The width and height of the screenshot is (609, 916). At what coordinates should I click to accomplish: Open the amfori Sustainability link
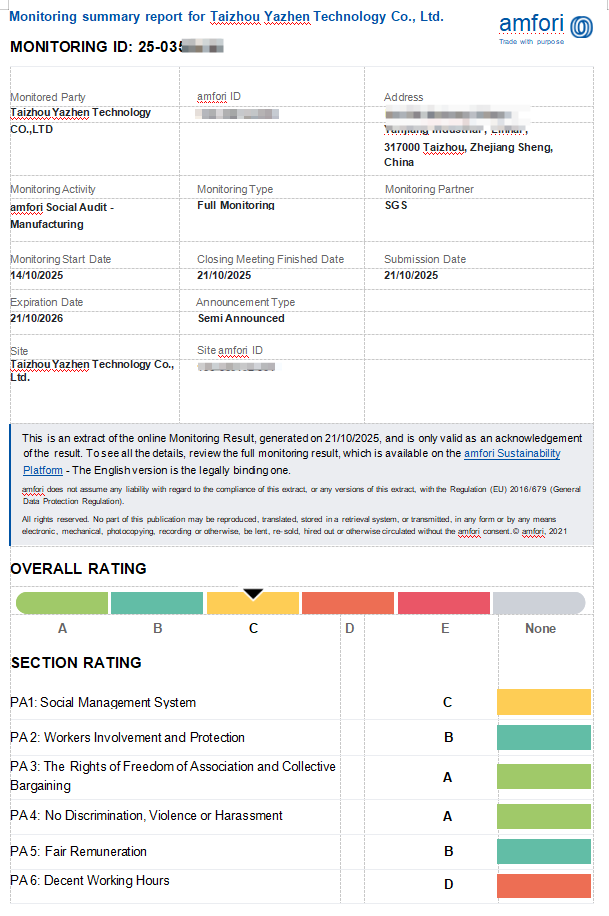click(x=512, y=453)
